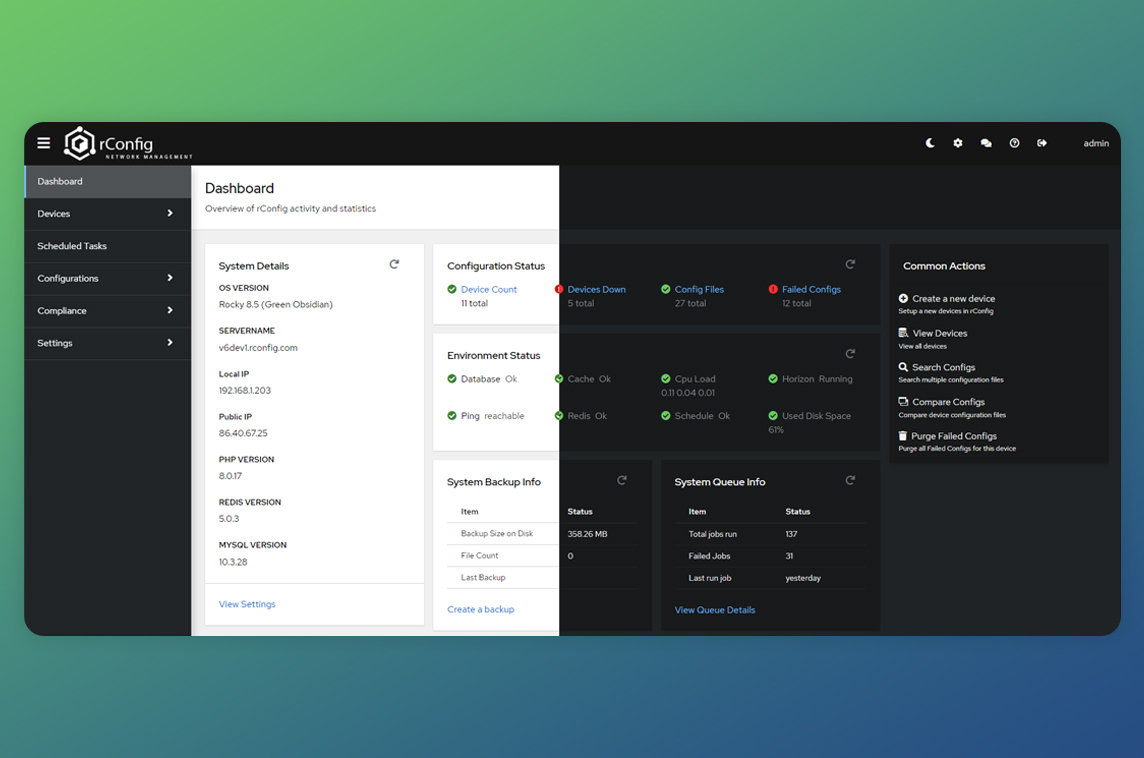The width and height of the screenshot is (1144, 758).
Task: Click Create a new device action
Action: 954,298
